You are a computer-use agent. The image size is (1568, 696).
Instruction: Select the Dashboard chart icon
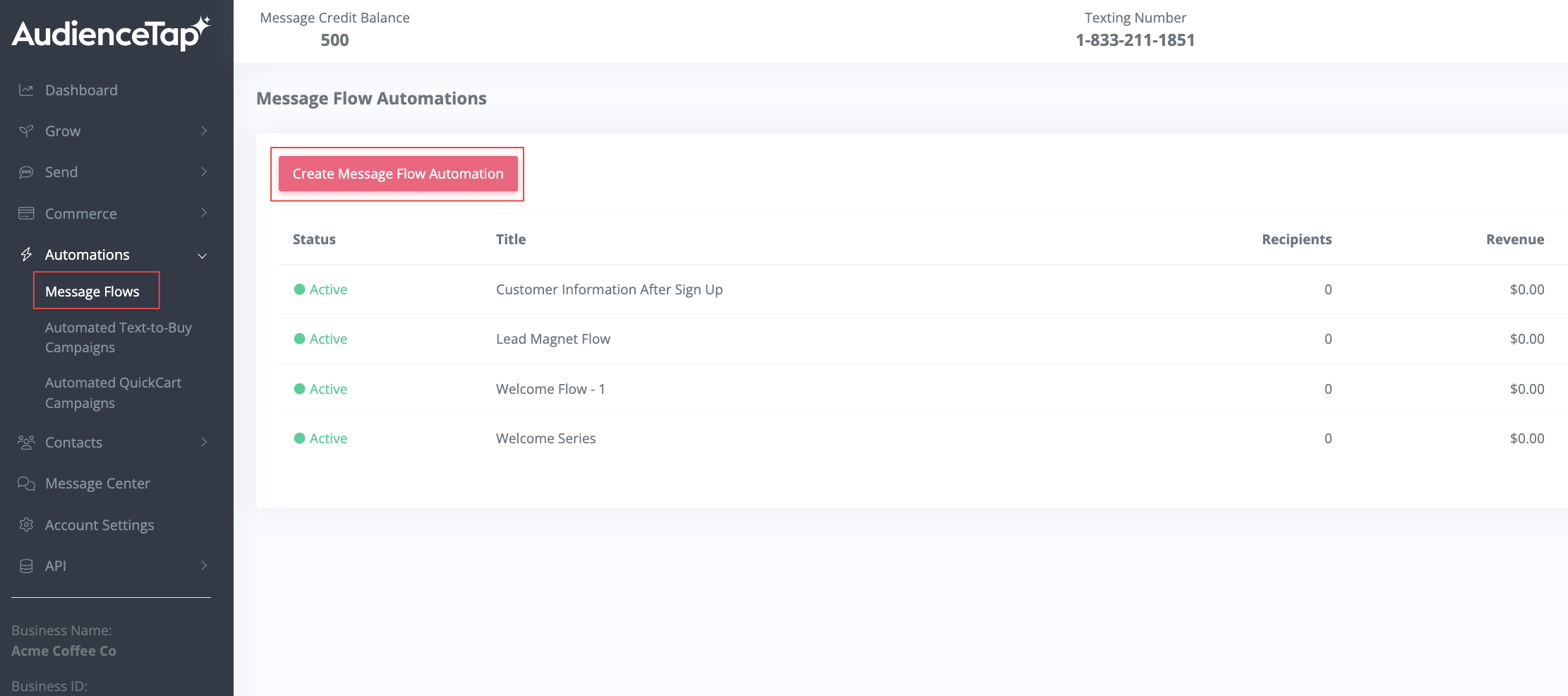25,90
